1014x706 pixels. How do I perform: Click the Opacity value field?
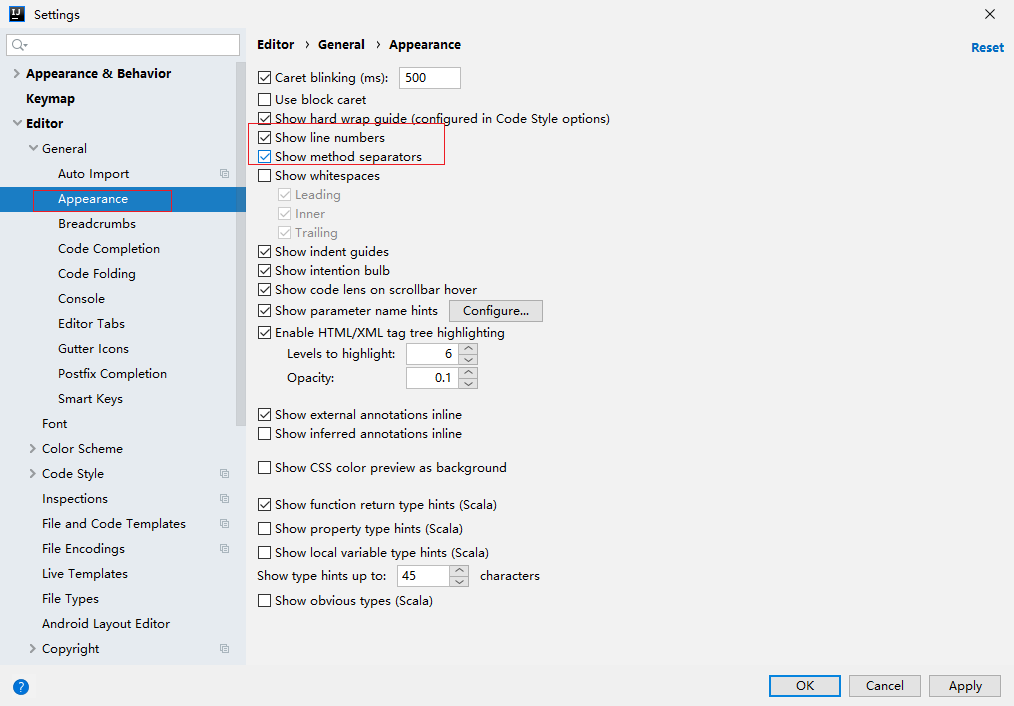432,378
